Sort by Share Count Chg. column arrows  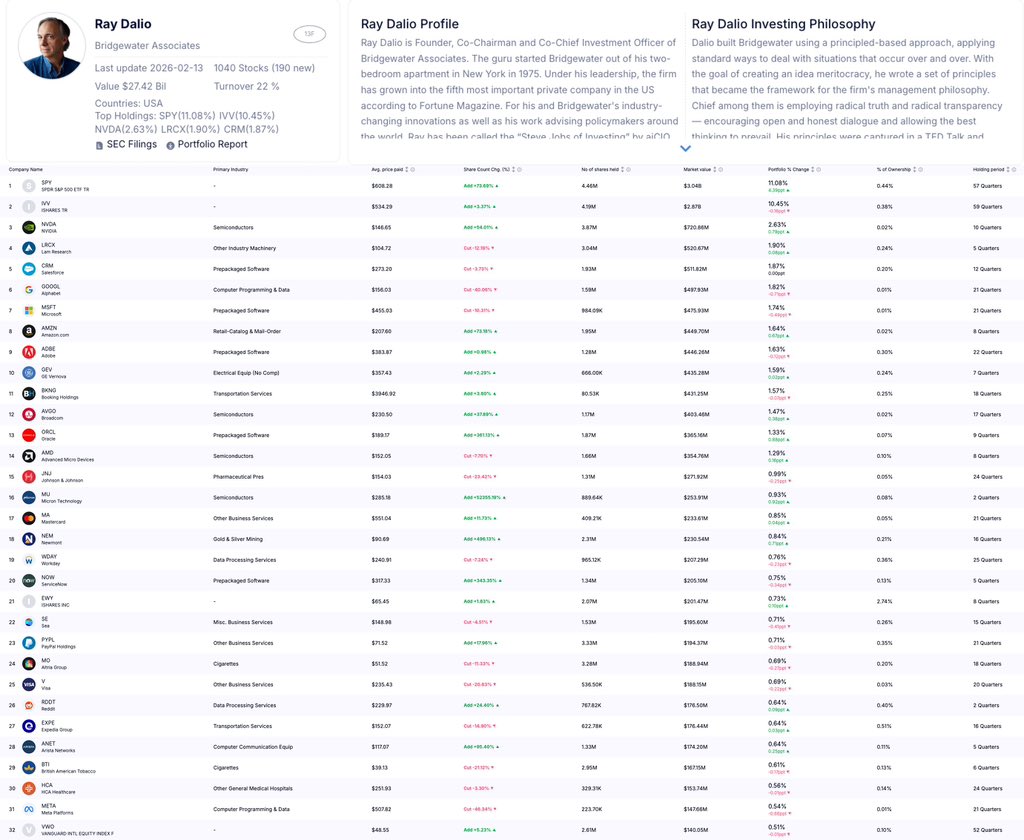pos(513,169)
